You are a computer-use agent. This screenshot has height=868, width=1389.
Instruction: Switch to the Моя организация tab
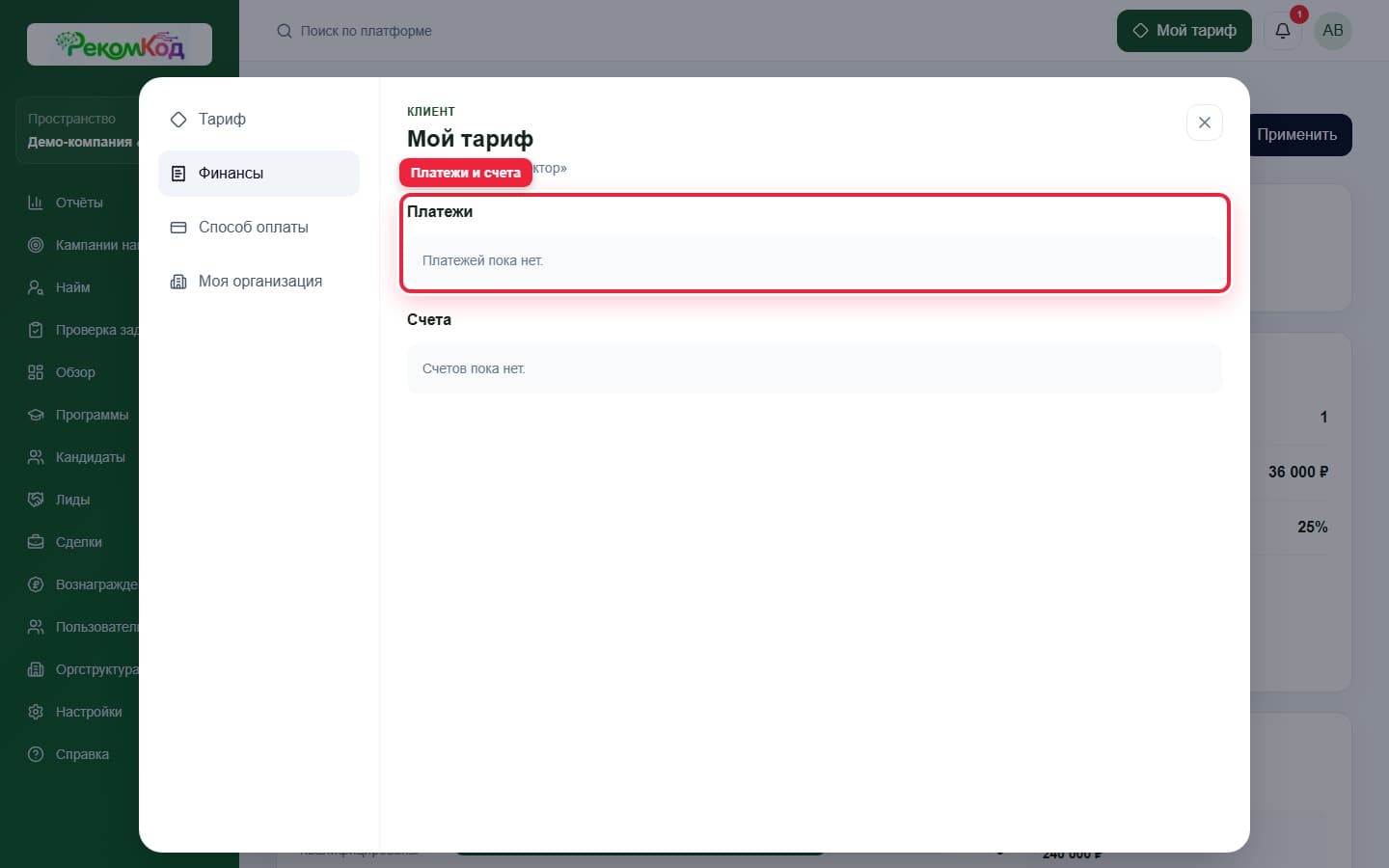[259, 282]
